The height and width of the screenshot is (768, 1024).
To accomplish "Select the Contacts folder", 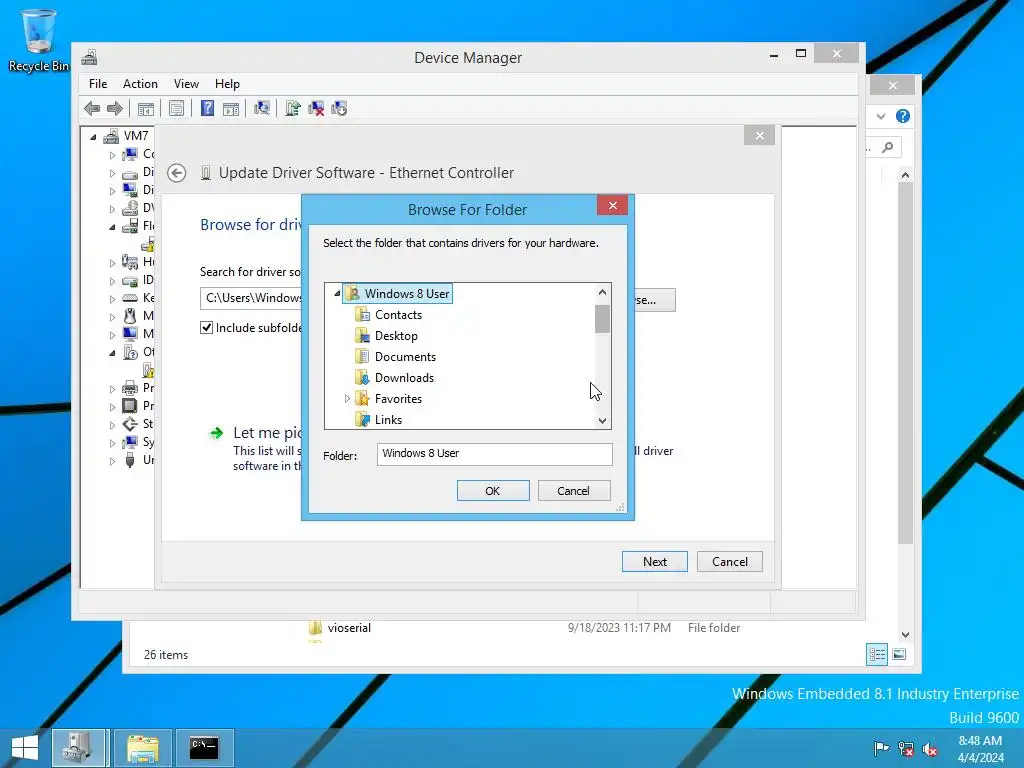I will click(x=398, y=315).
